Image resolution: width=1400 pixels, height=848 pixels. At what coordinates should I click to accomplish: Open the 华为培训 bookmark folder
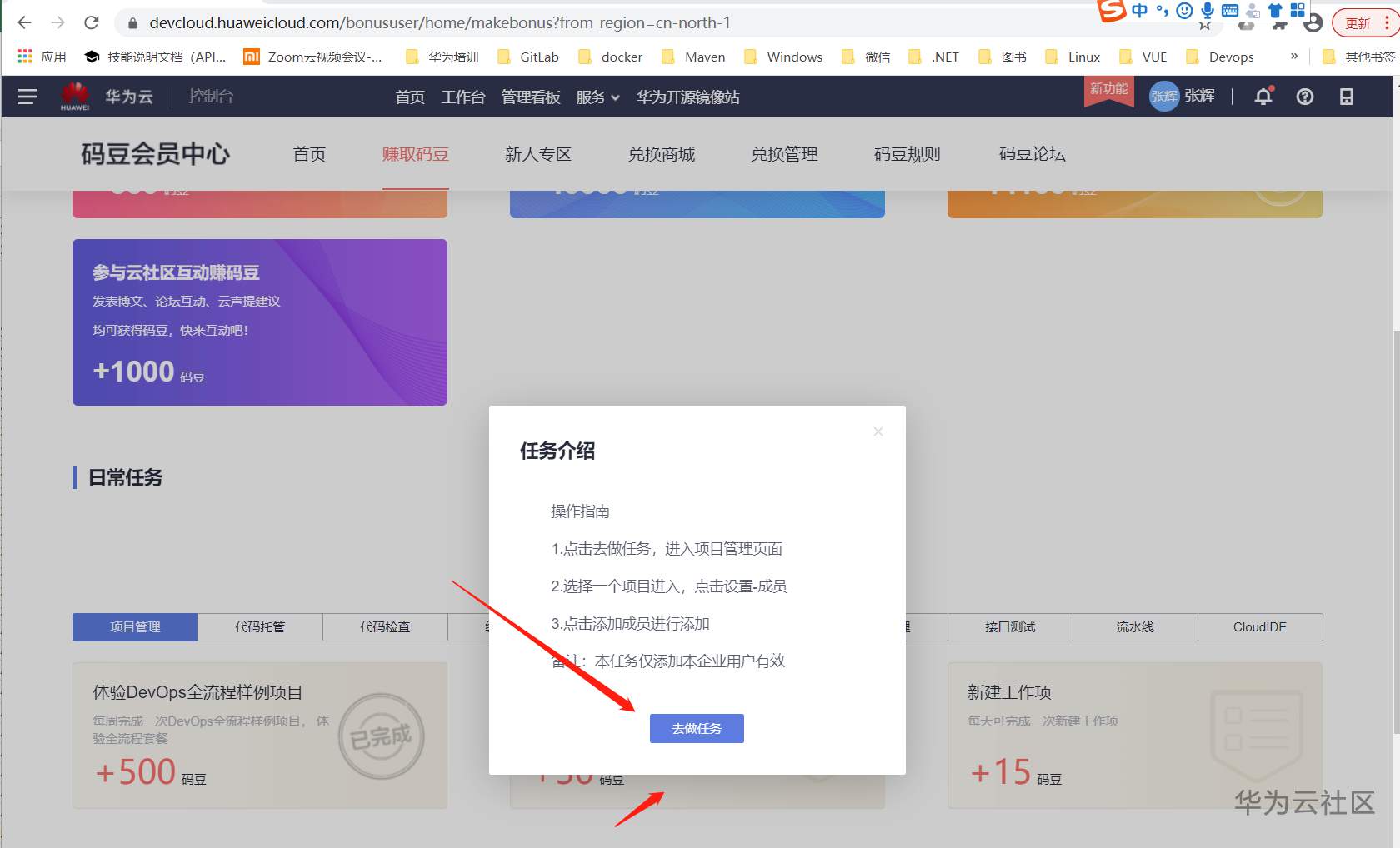pyautogui.click(x=442, y=57)
